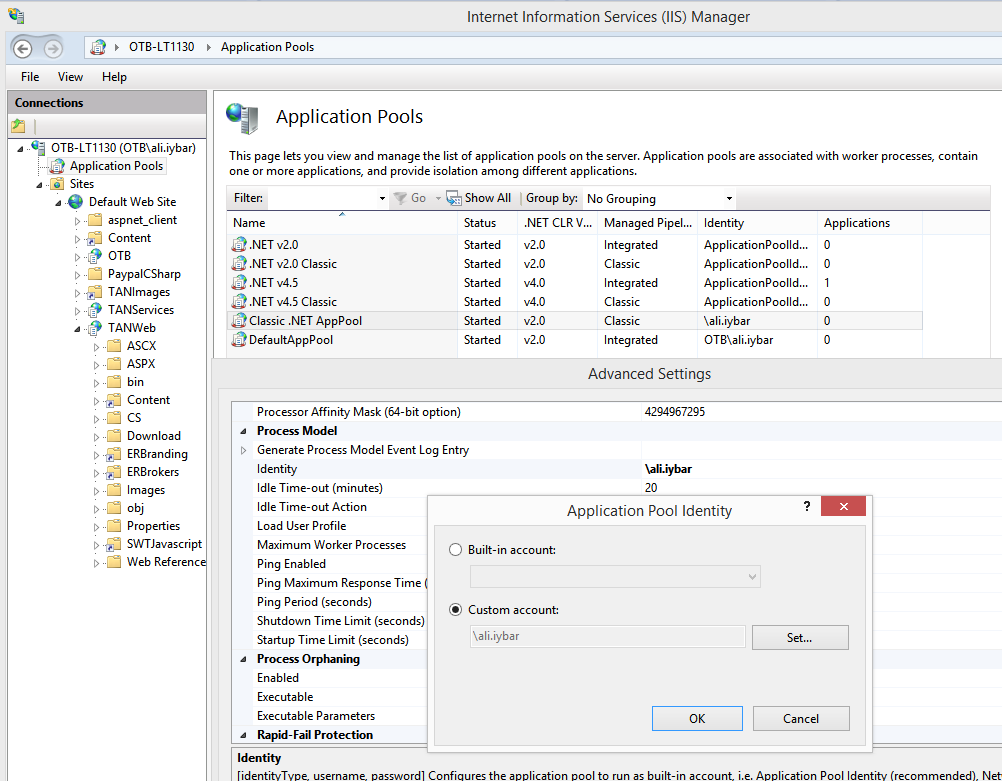
Task: Click the Set... button
Action: pos(799,638)
